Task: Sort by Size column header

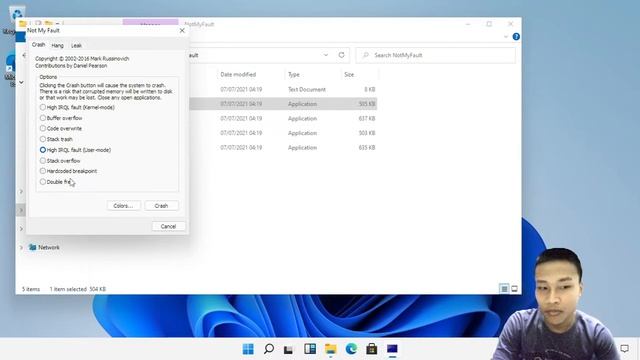Action: point(349,75)
